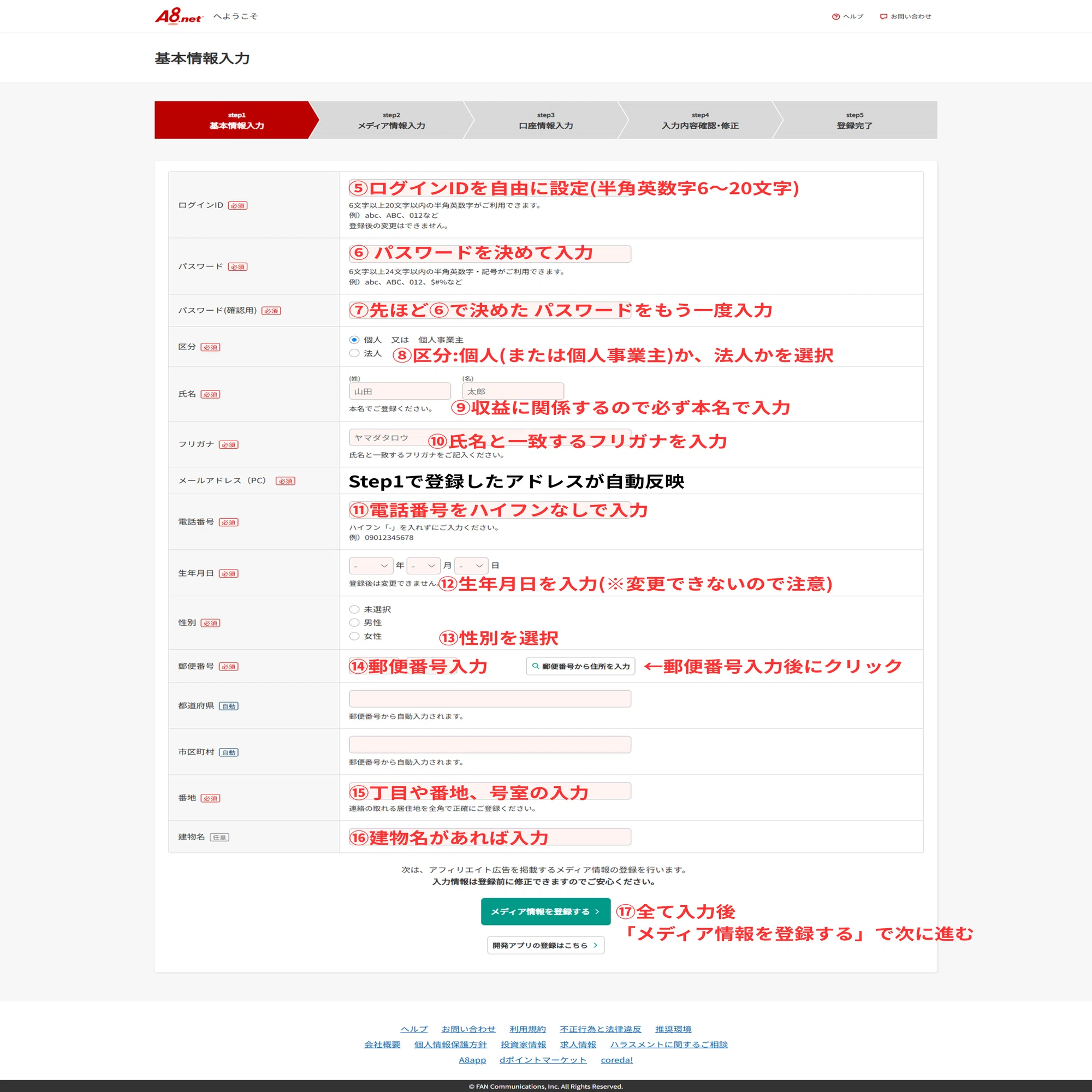Select the 個人 又は 個人事業主 radio button
Viewport: 1092px width, 1092px height.
(354, 340)
